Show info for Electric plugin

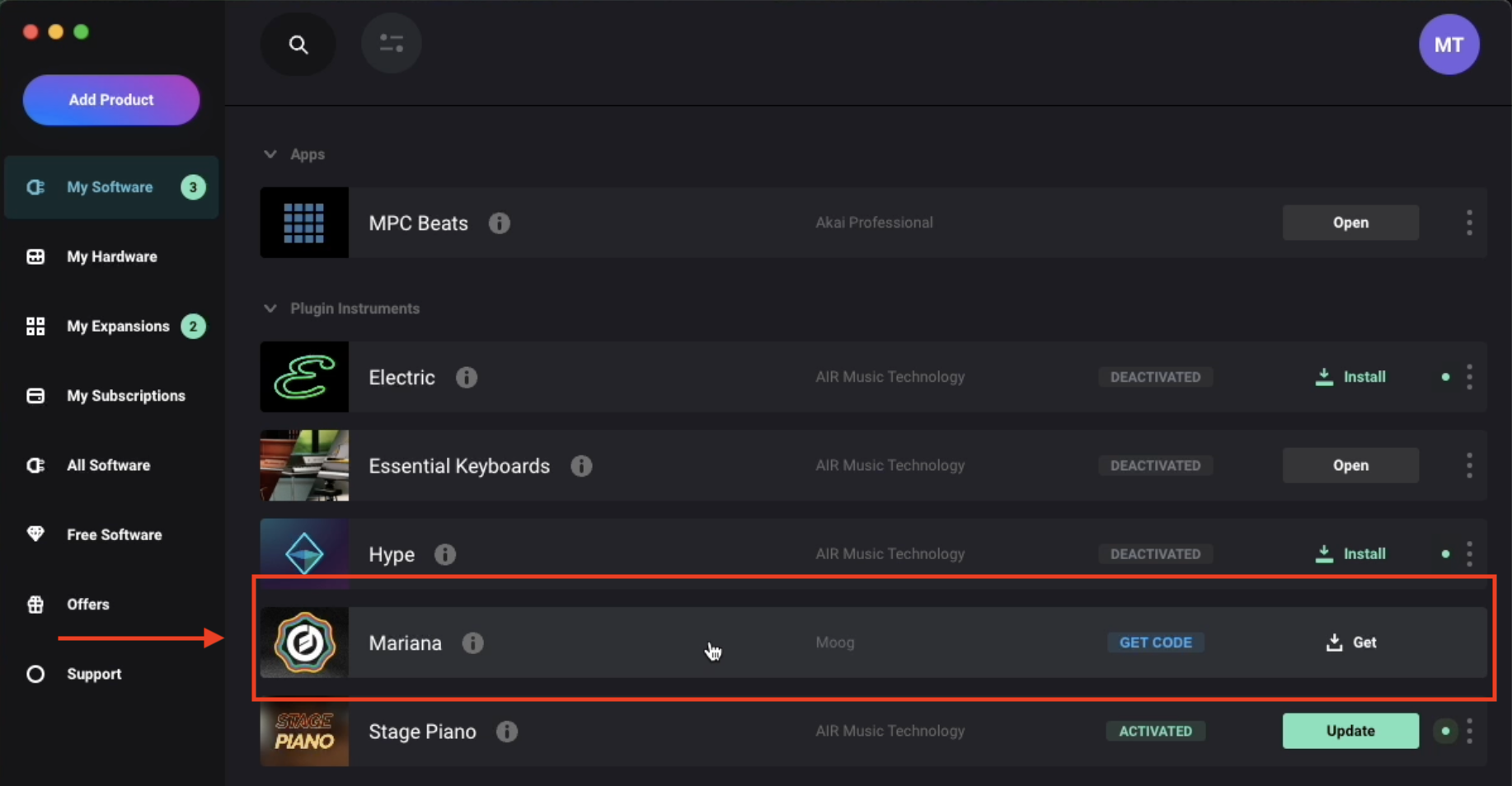466,378
